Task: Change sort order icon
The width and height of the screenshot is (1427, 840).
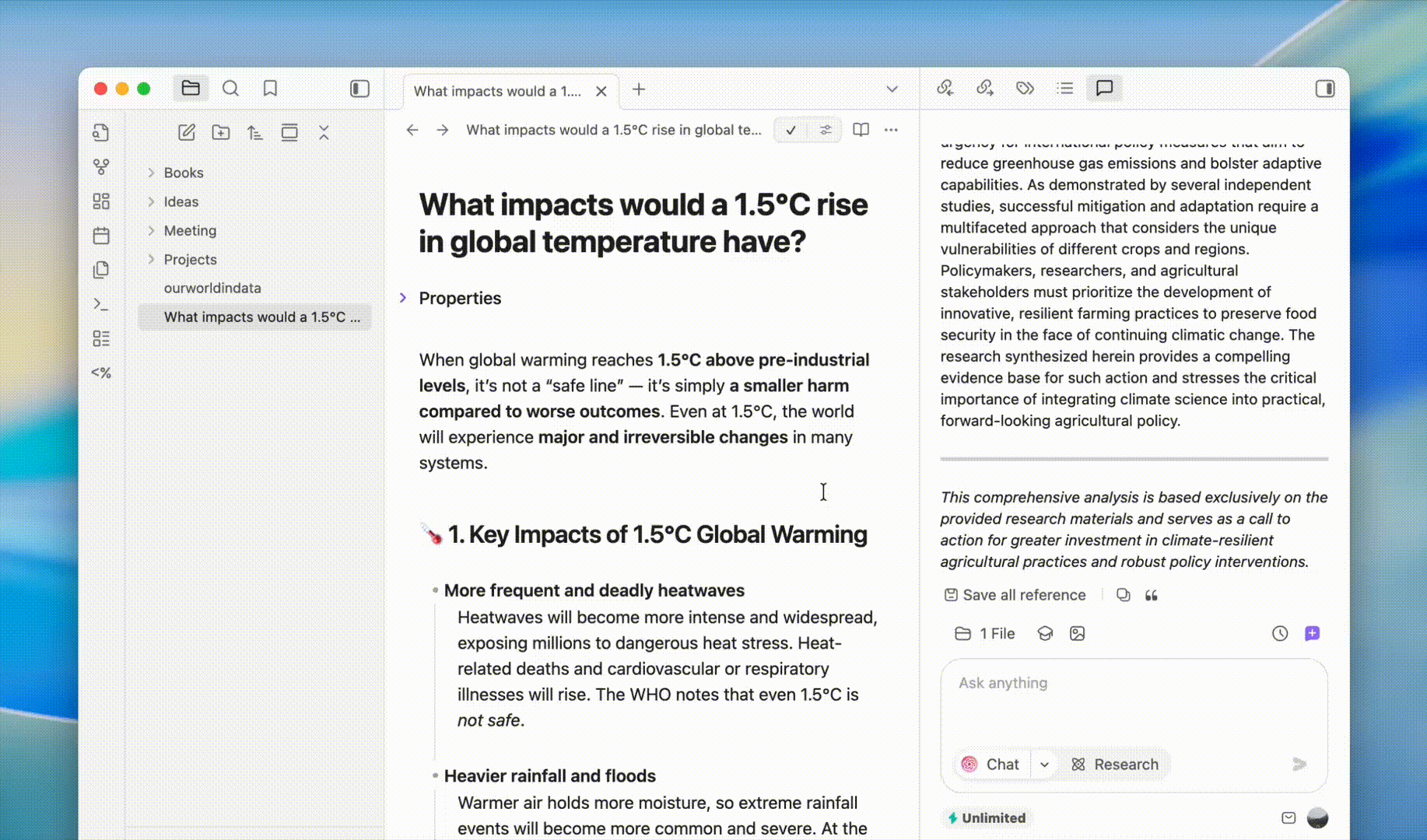Action: (x=255, y=132)
